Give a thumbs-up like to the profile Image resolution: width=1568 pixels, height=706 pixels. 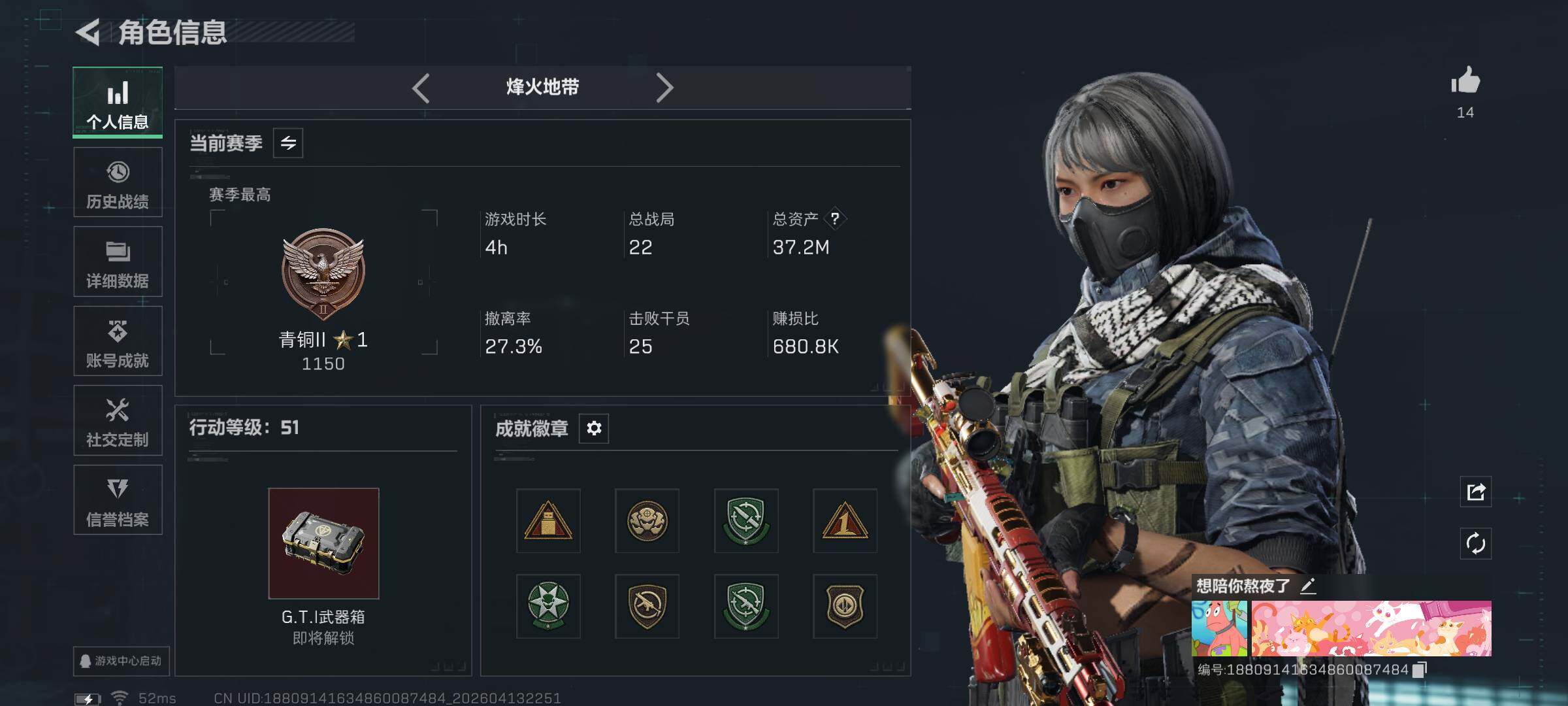(x=1465, y=80)
